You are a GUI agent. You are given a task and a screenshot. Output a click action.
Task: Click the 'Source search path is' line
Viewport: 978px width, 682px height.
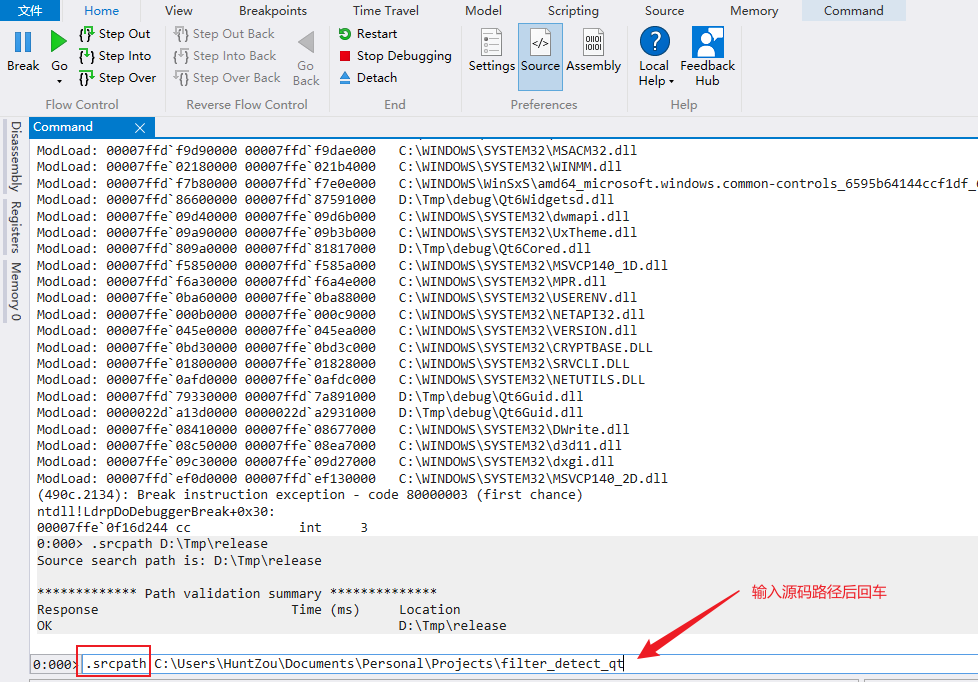tap(180, 560)
